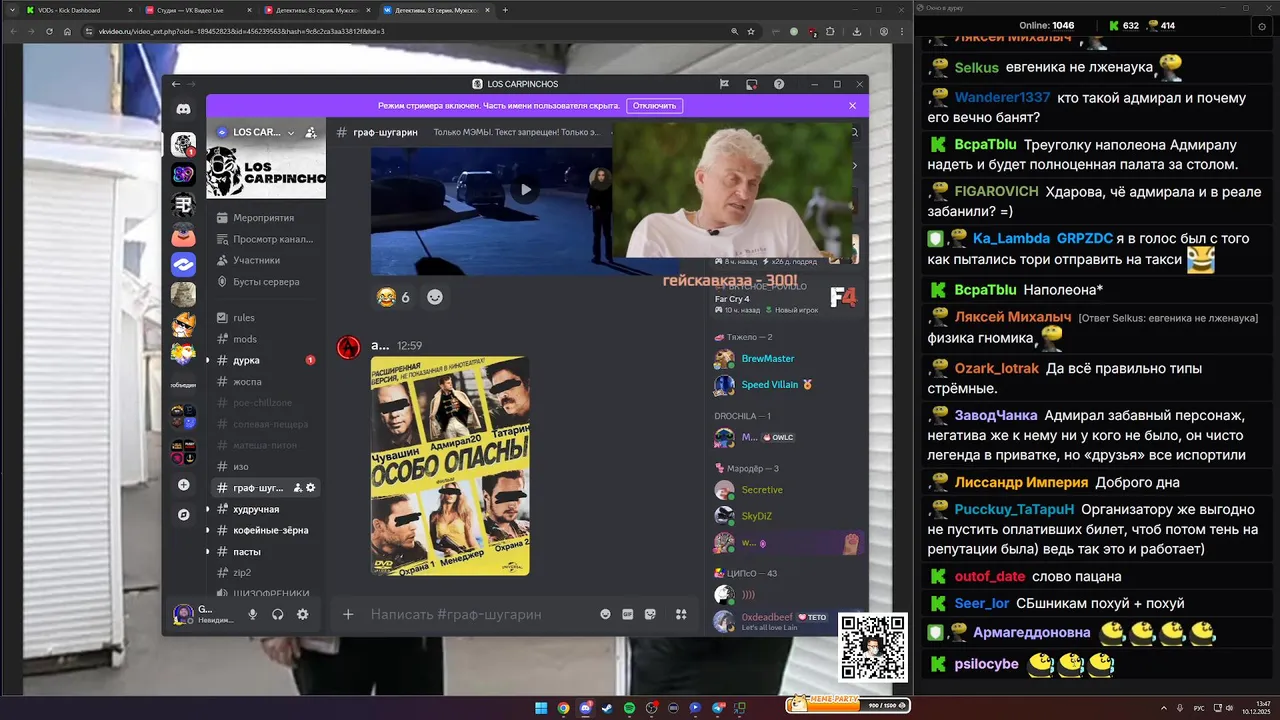Open chat settings gear in chat window

click(1262, 26)
